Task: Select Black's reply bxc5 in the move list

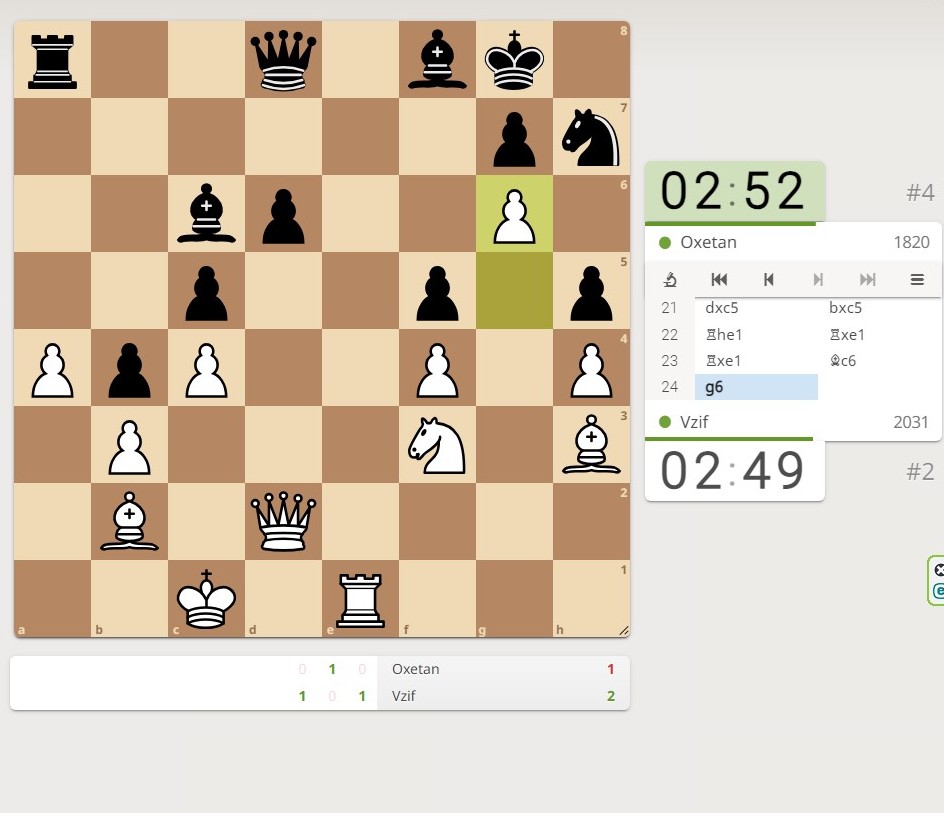Action: coord(846,308)
